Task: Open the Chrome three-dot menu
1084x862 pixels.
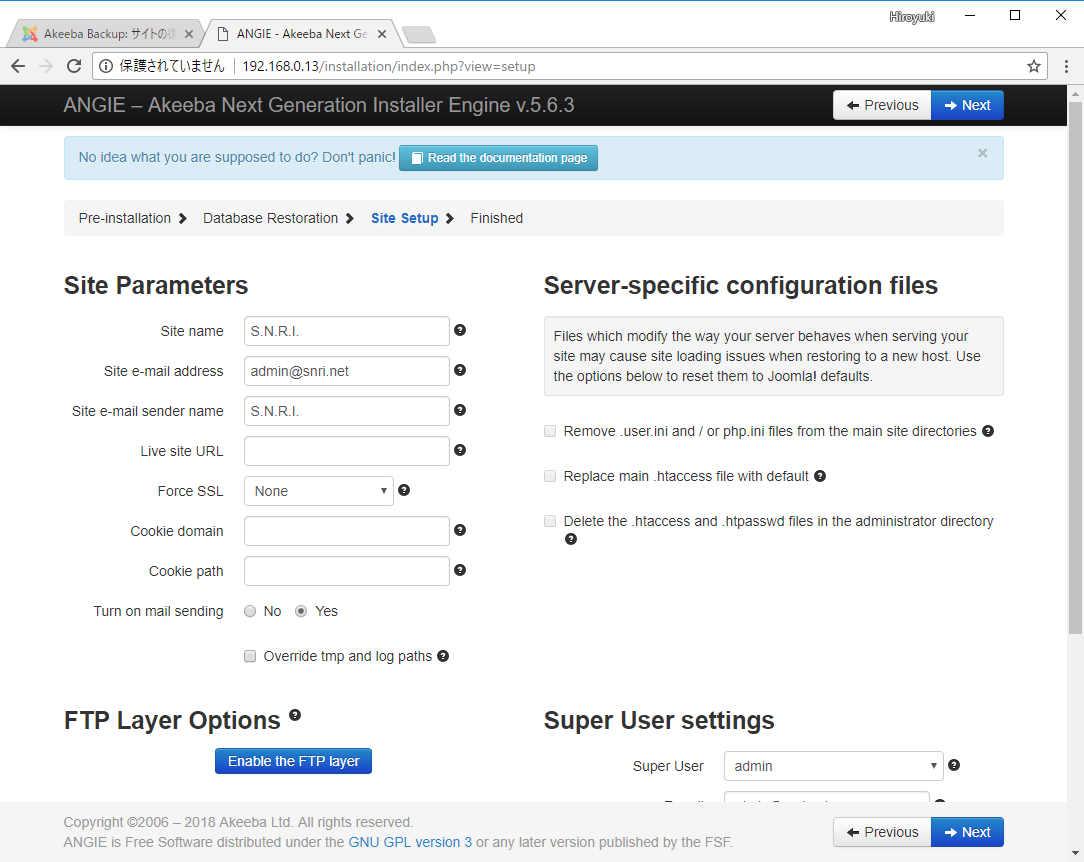Action: pyautogui.click(x=1066, y=66)
